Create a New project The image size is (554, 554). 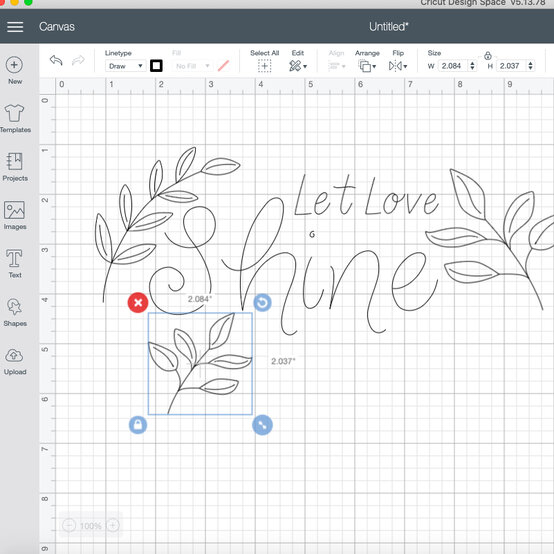point(15,70)
